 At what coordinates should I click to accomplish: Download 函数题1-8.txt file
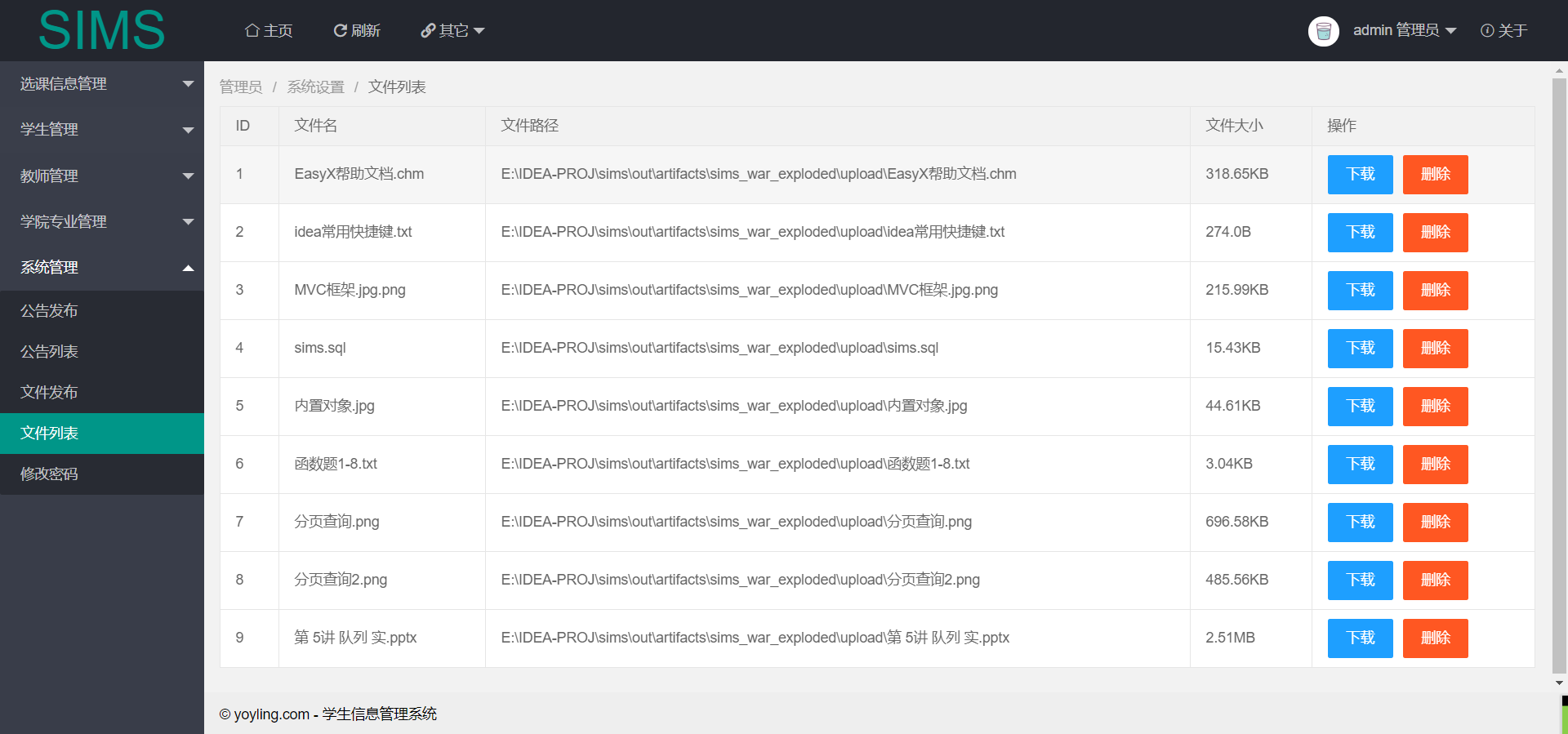click(1360, 465)
